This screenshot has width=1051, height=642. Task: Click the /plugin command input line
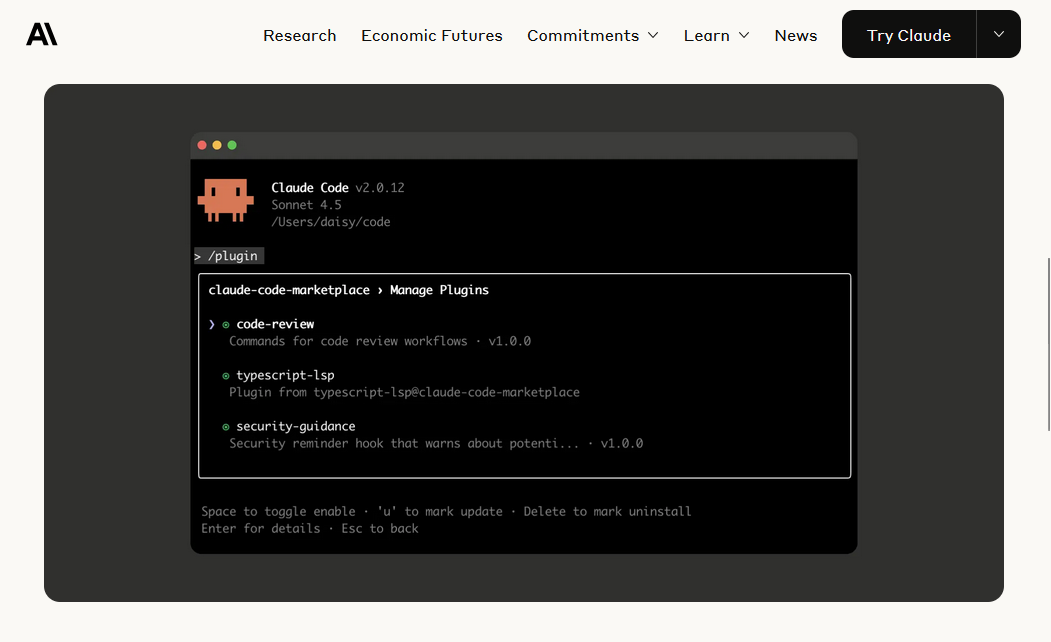pyautogui.click(x=229, y=256)
